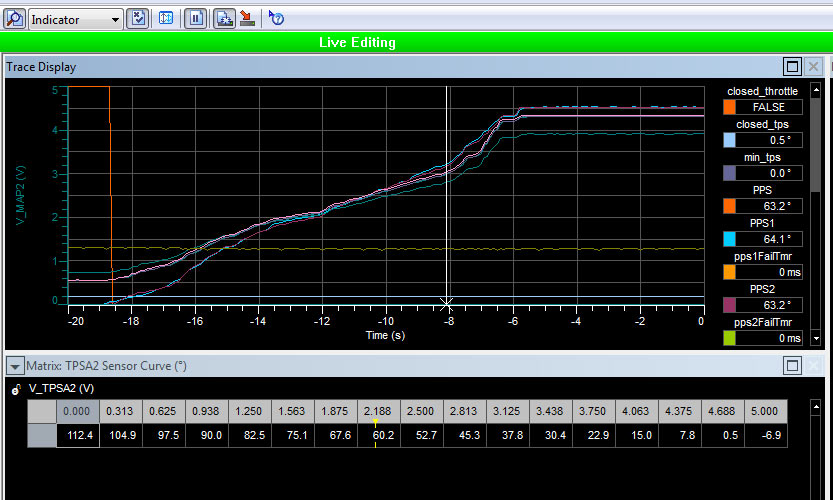Click the V_MAP2 (V) vertical axis label
Image resolution: width=833 pixels, height=500 pixels.
point(21,195)
